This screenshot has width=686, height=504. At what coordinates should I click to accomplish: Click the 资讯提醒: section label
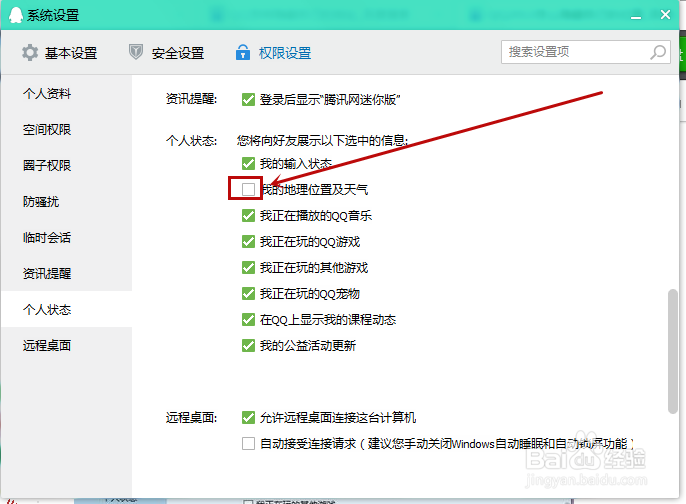(191, 99)
